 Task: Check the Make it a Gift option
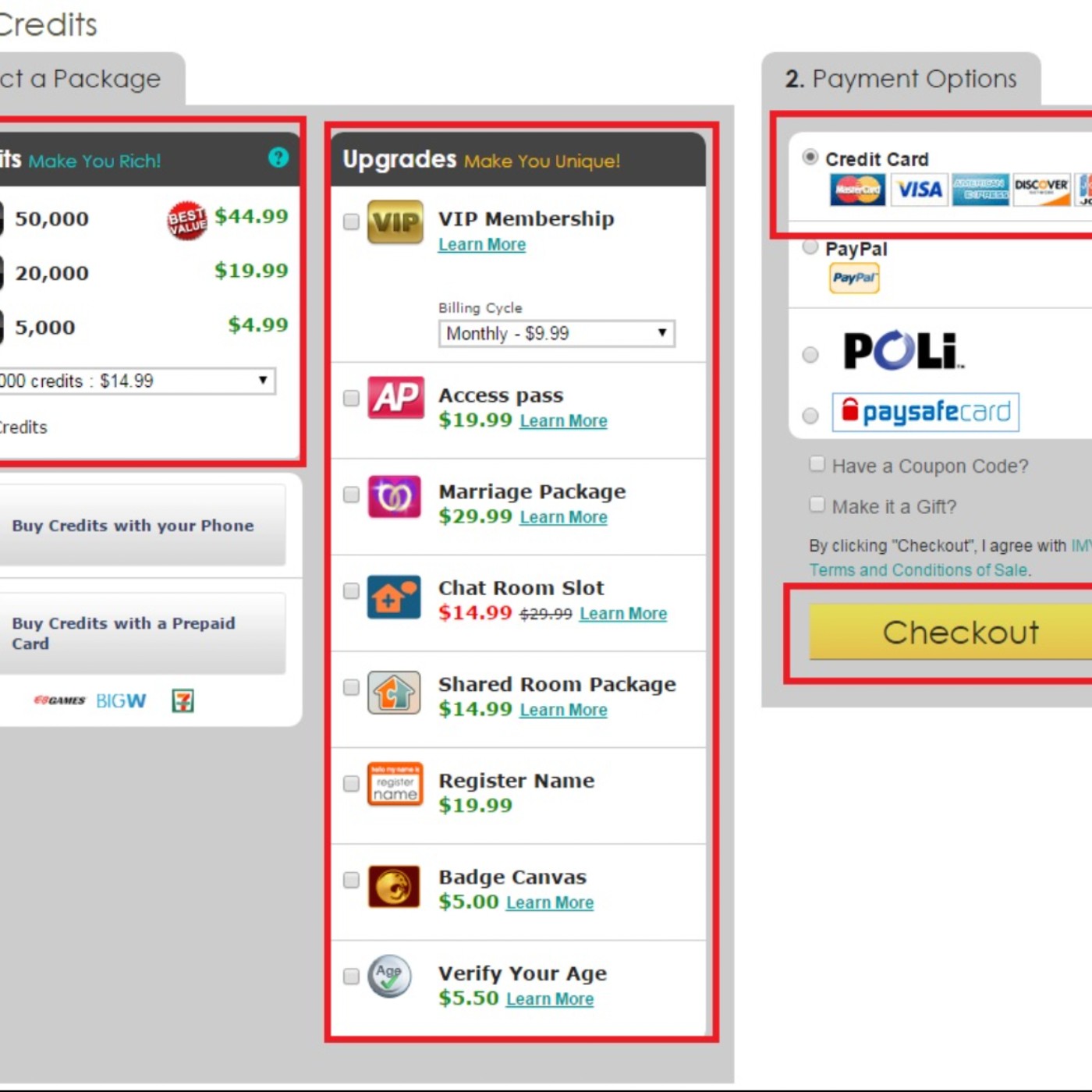pos(817,505)
